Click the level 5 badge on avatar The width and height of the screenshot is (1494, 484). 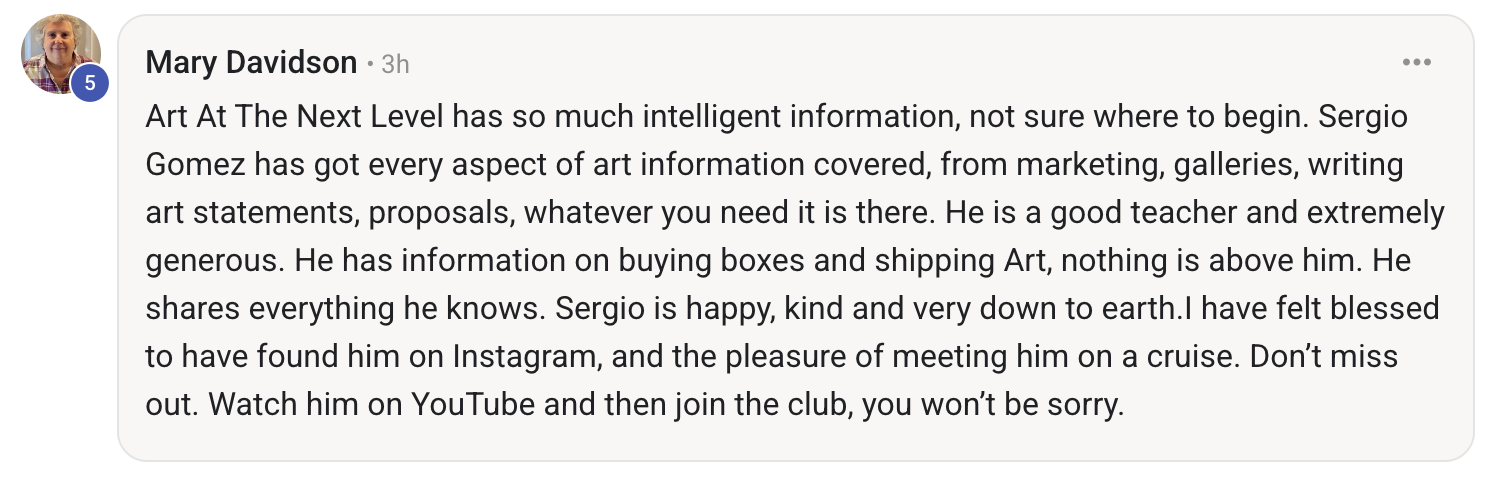click(89, 82)
